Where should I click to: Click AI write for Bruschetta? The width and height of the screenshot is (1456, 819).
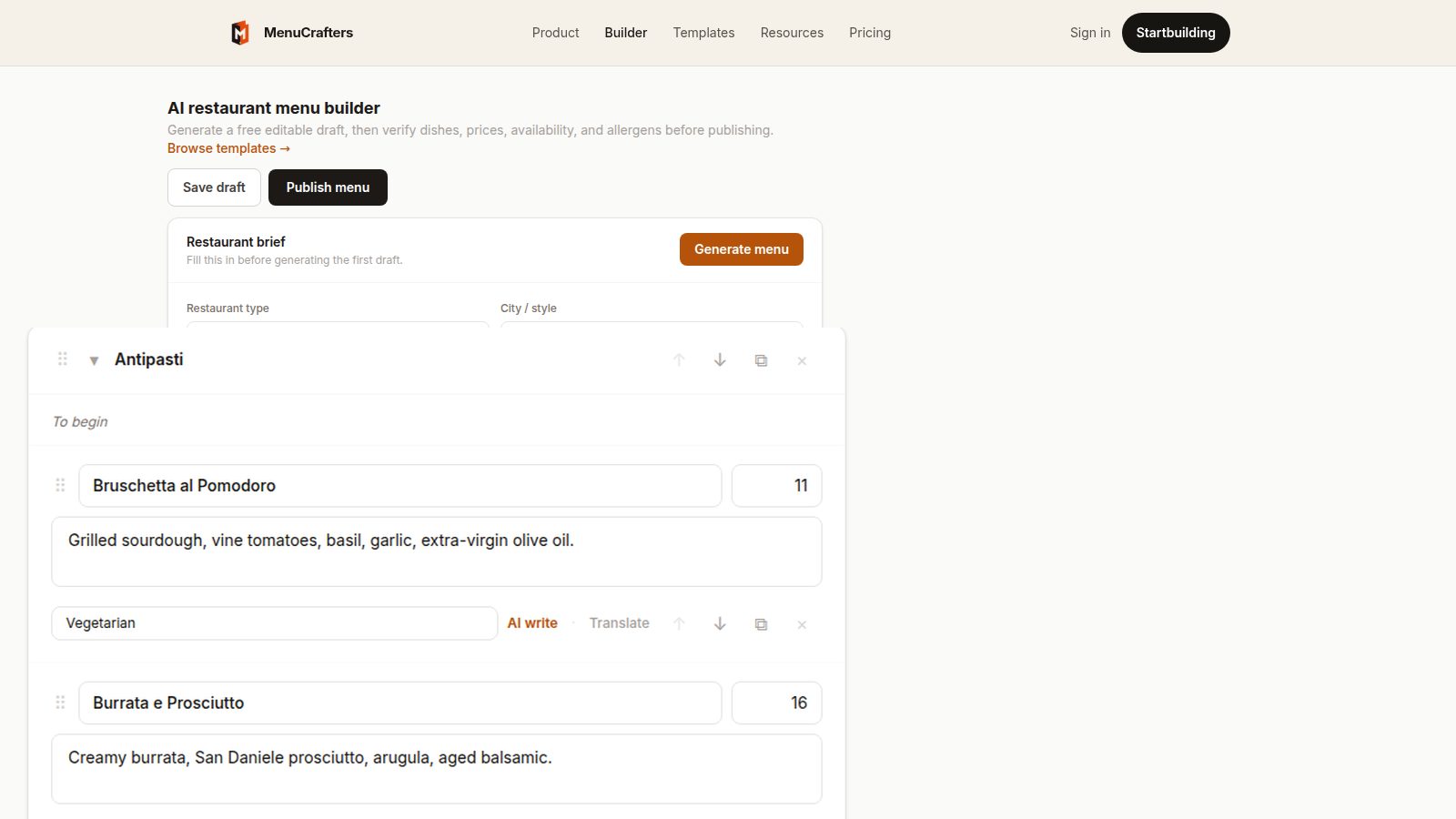pos(532,623)
